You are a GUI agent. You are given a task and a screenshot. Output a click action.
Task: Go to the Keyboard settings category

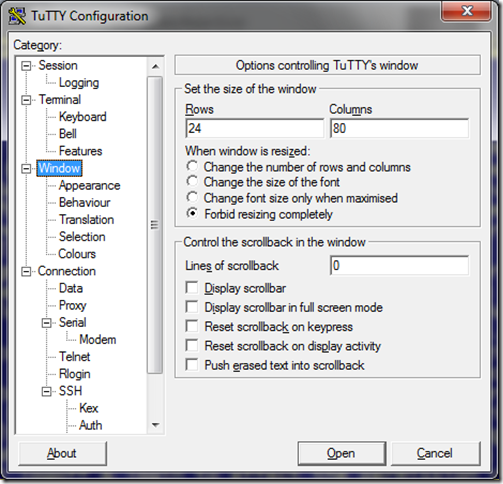82,117
